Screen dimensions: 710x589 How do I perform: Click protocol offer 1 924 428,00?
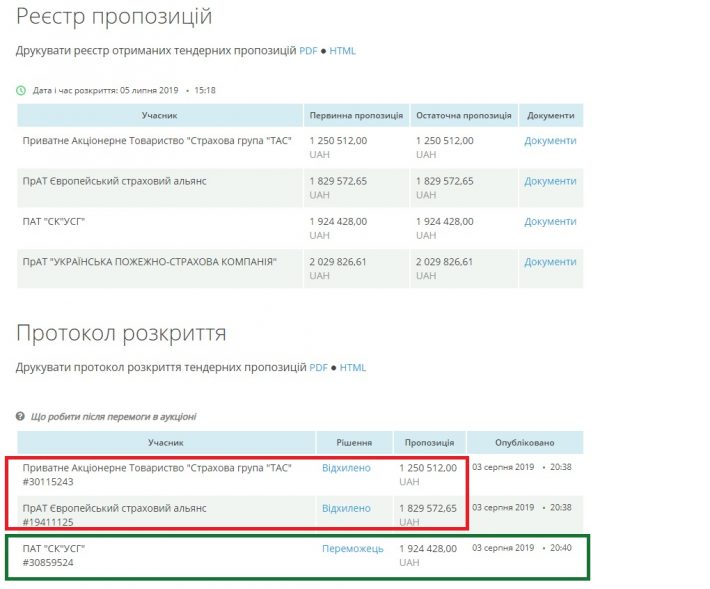pos(428,549)
